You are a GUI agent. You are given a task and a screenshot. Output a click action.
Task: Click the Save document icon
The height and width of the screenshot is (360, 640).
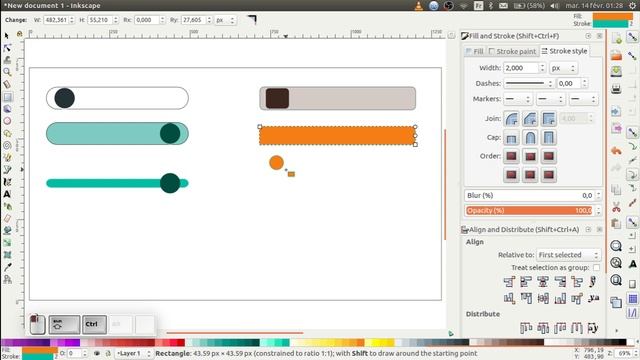(x=616, y=71)
